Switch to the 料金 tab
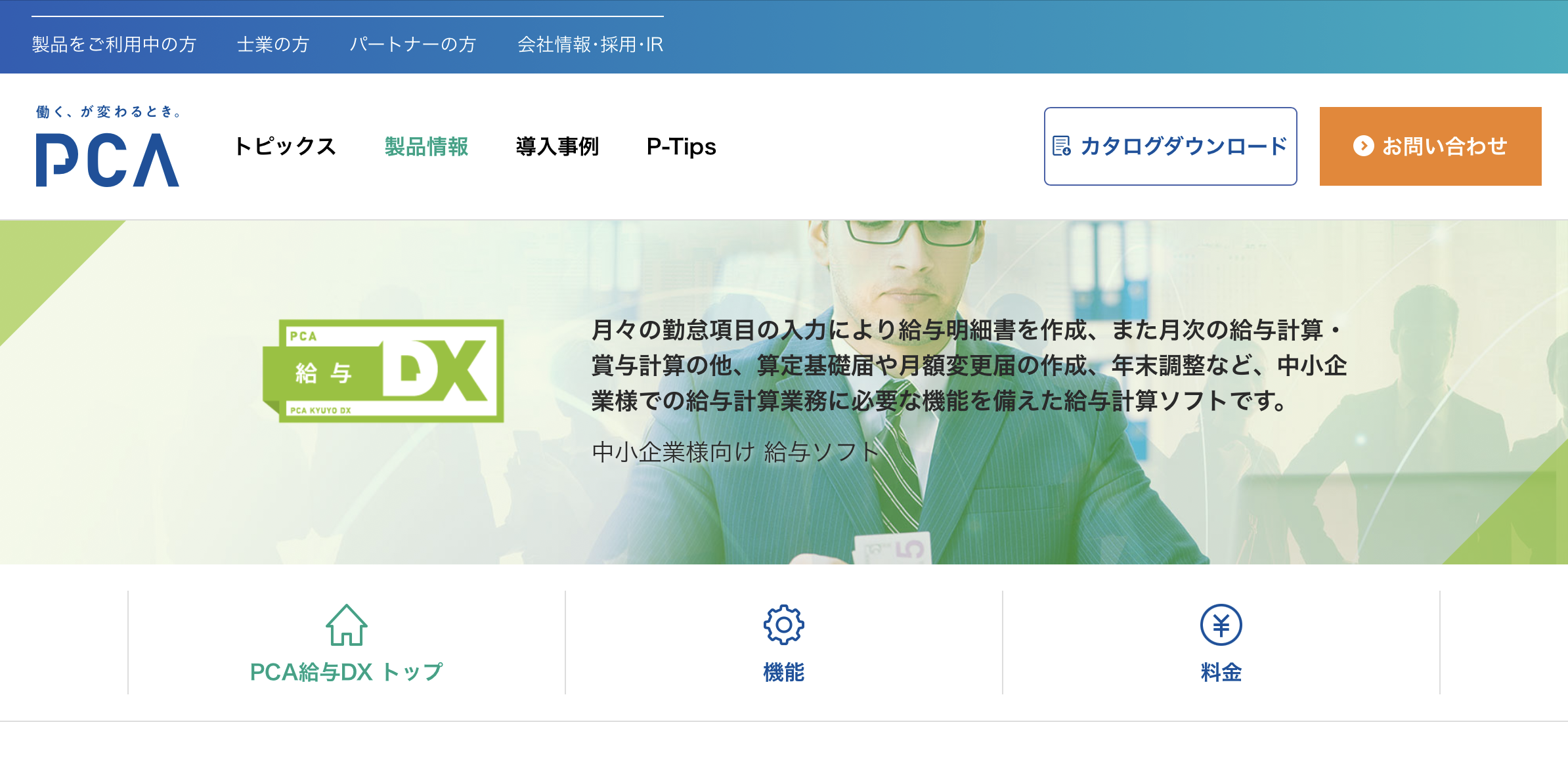This screenshot has height=760, width=1568. tap(1221, 643)
